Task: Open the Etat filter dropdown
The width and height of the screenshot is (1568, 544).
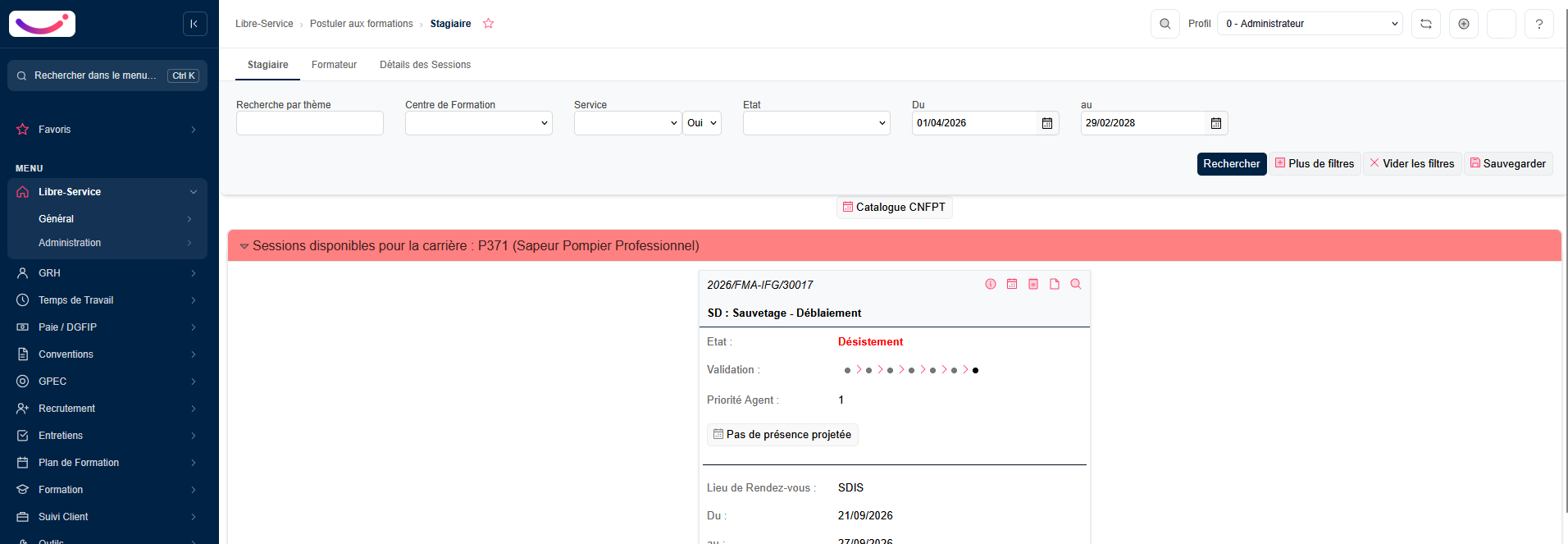Action: (817, 123)
